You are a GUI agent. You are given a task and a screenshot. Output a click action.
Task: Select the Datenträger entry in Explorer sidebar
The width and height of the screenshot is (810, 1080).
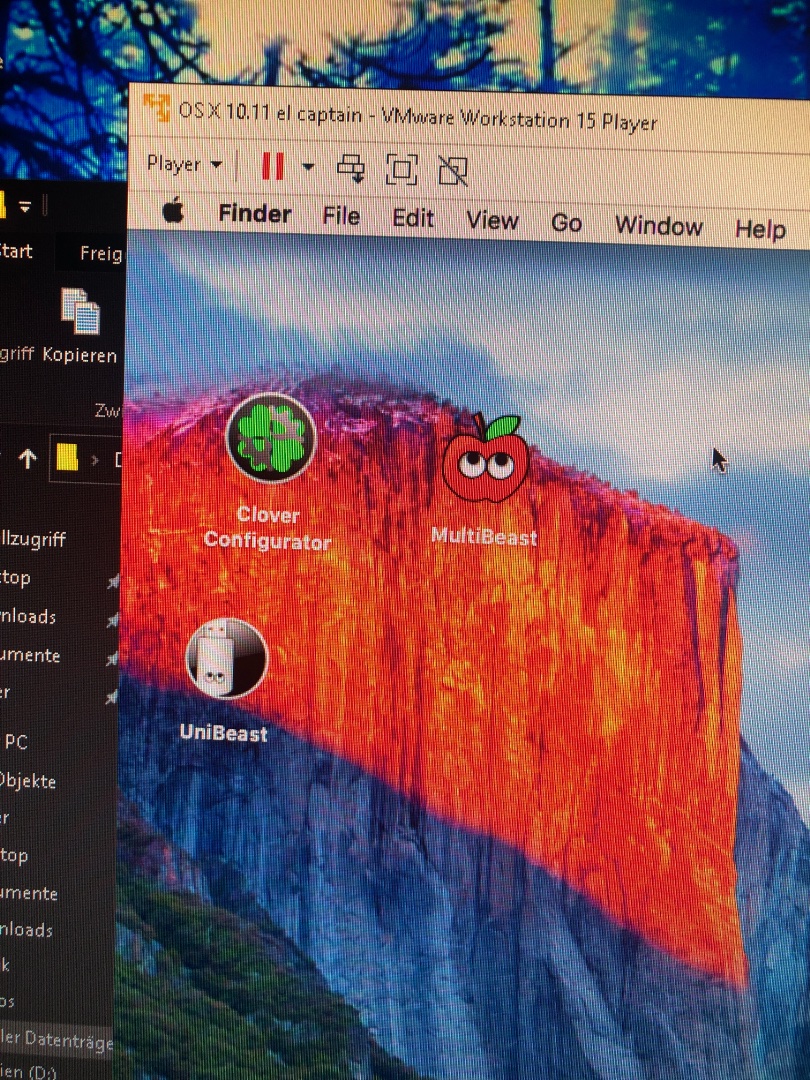pyautogui.click(x=56, y=1040)
